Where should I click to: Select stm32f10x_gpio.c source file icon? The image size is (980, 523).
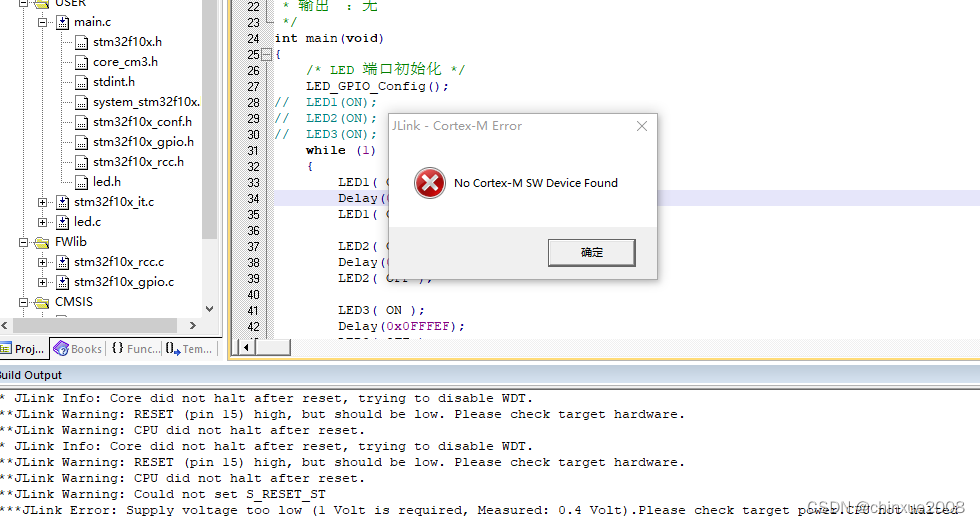pyautogui.click(x=62, y=282)
